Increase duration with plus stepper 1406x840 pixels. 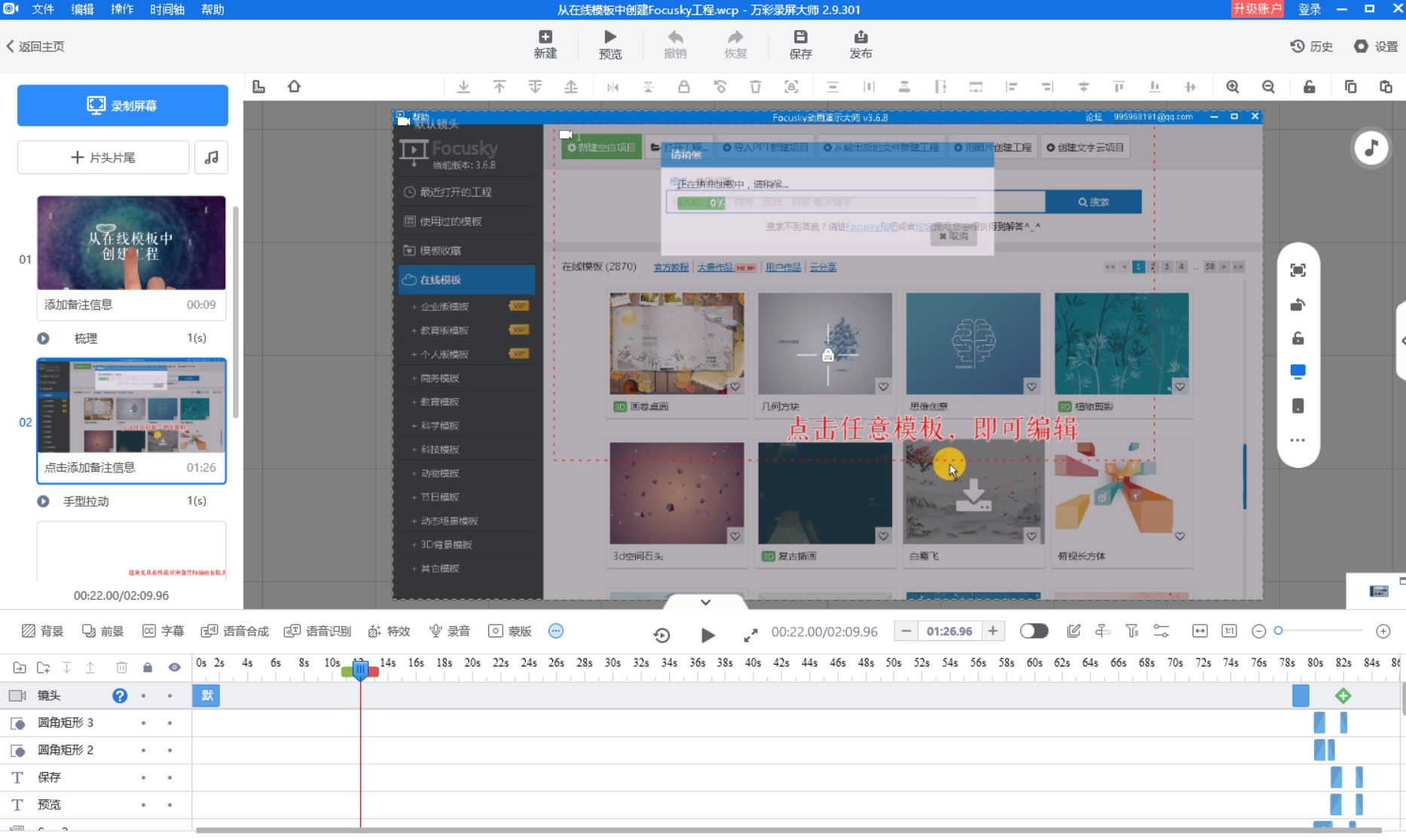click(x=993, y=631)
